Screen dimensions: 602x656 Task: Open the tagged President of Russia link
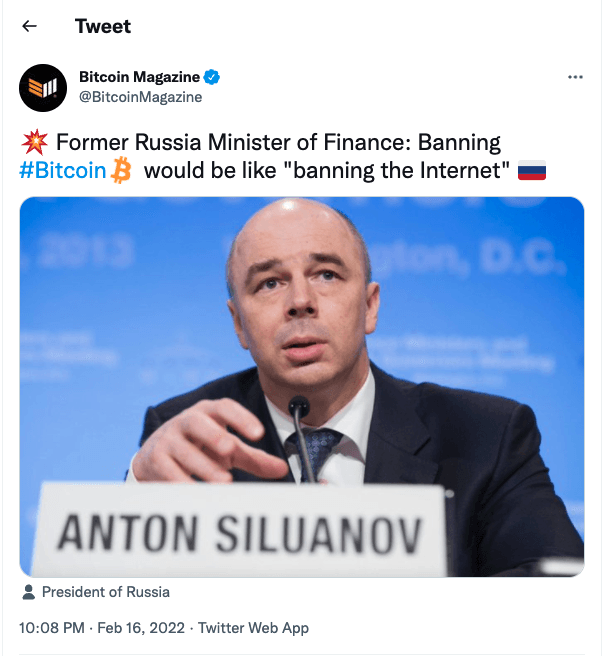click(105, 592)
